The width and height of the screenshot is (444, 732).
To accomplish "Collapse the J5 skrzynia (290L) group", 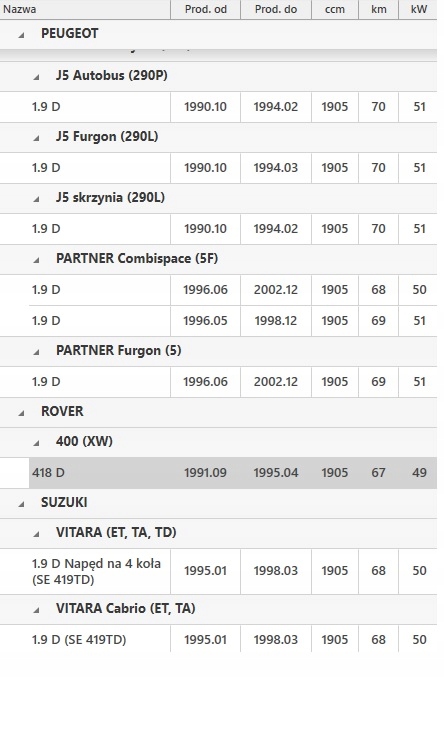I will click(36, 199).
